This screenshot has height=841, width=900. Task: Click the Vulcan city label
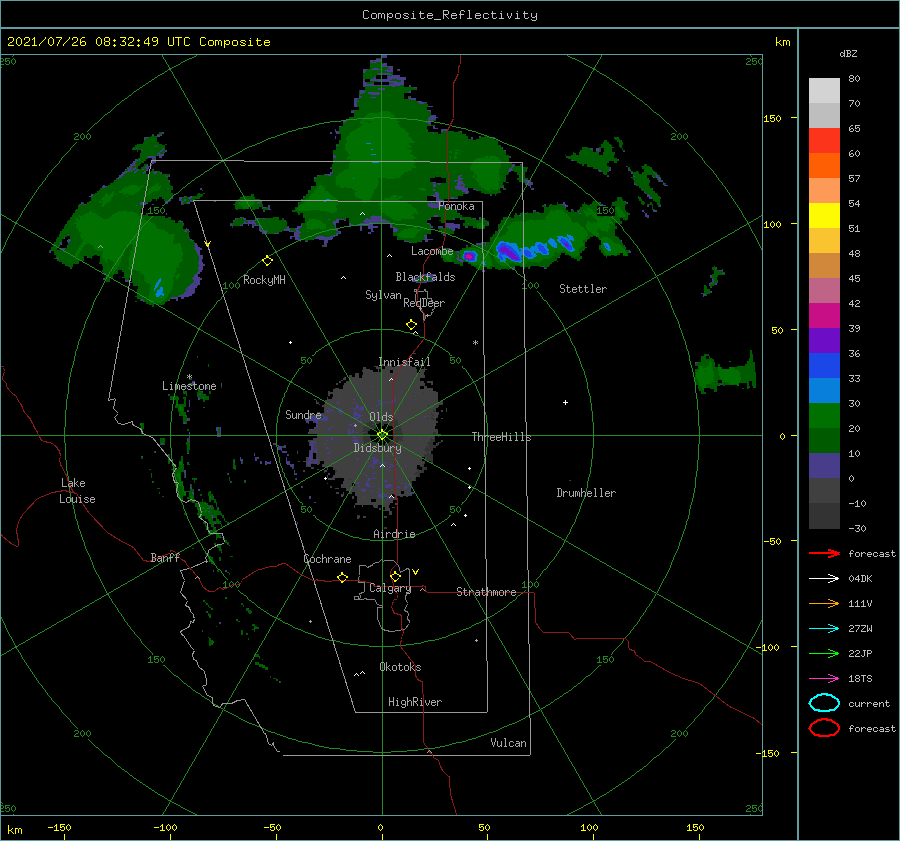coord(509,743)
